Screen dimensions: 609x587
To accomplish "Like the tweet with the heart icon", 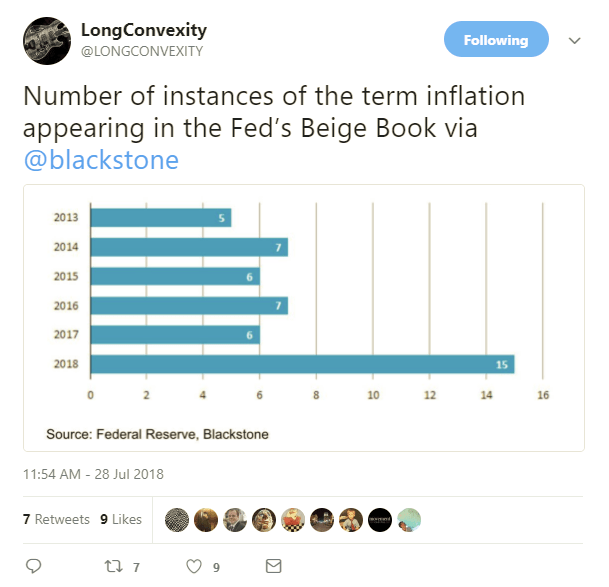I will [195, 566].
